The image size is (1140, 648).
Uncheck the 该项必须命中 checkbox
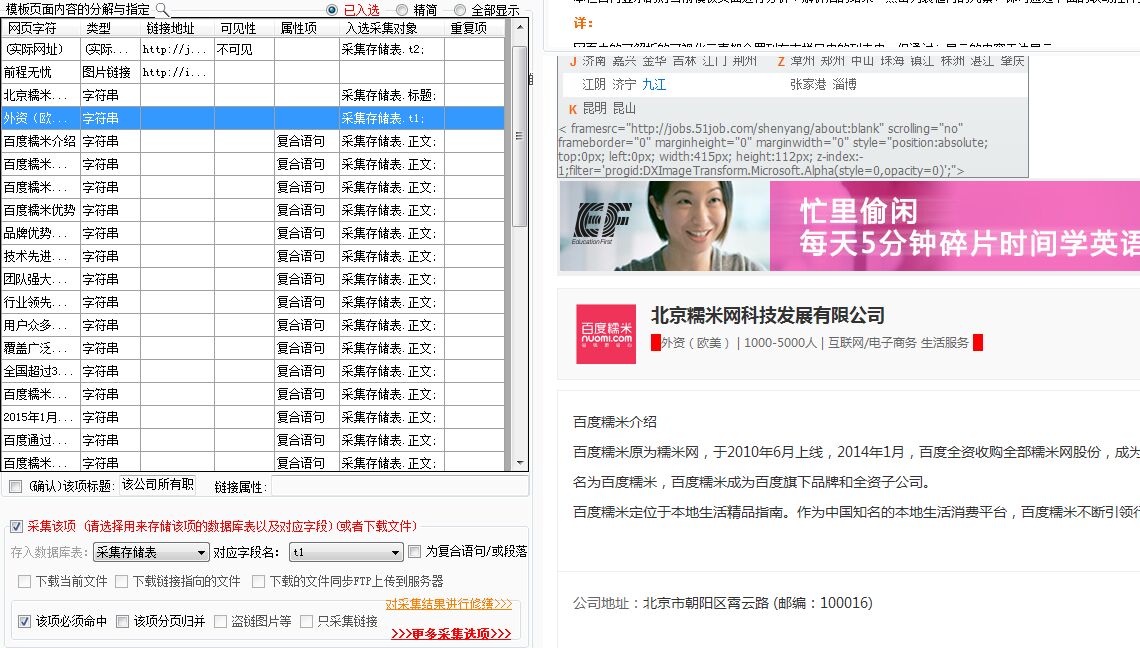click(x=25, y=621)
